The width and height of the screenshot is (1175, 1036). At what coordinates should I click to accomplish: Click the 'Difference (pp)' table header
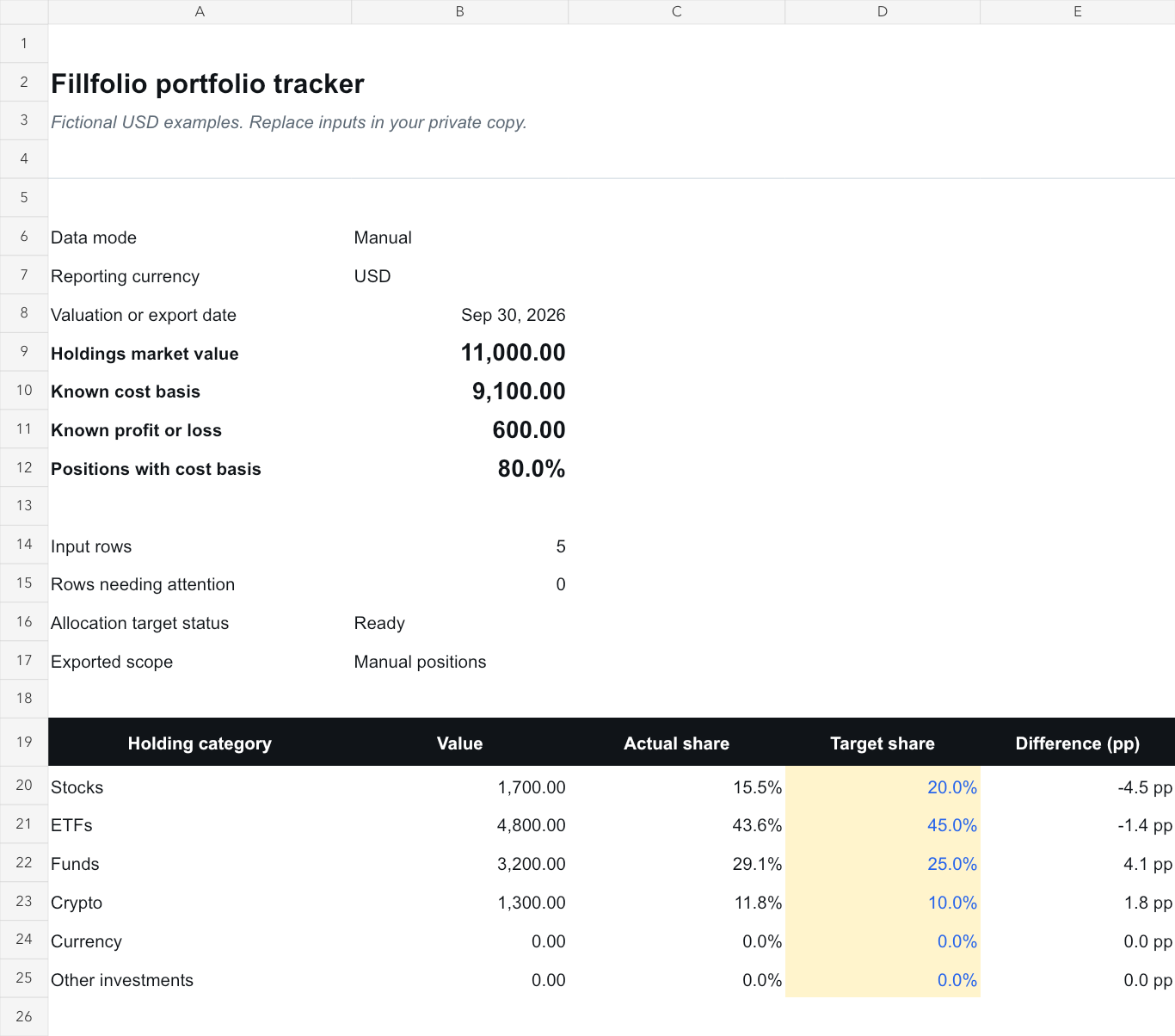[1078, 743]
